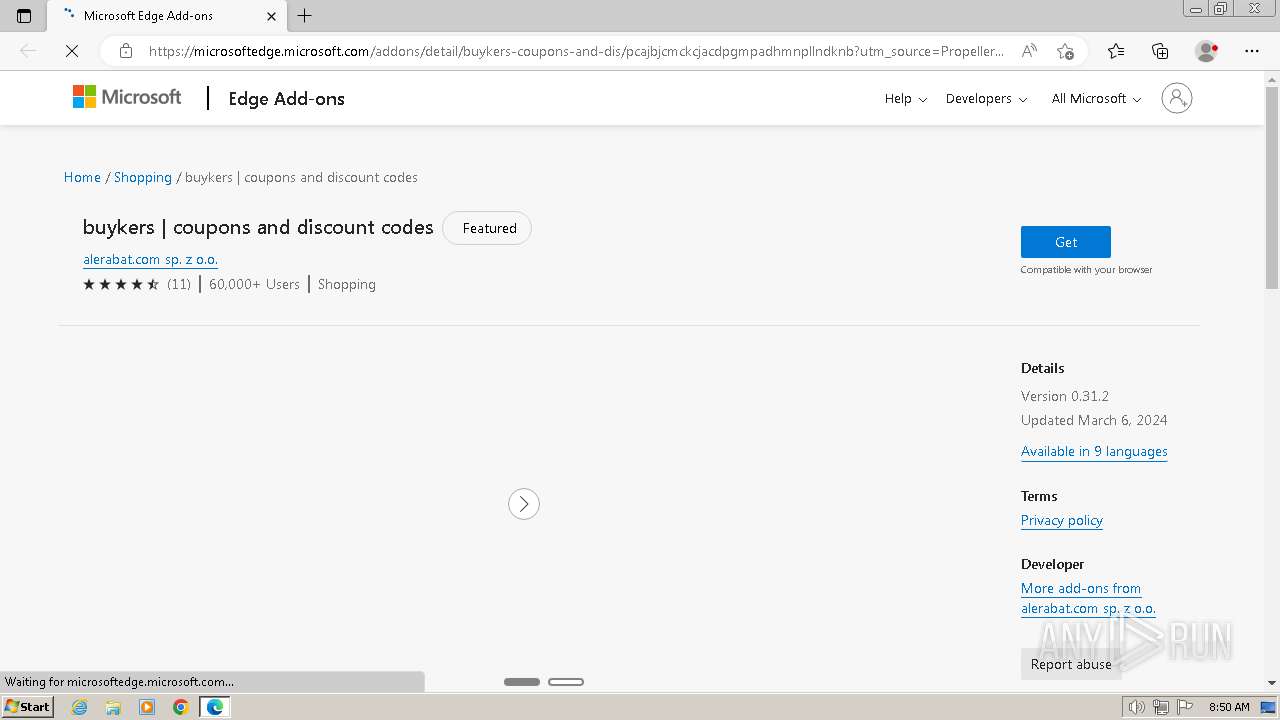
Task: Open the network tray icon
Action: click(x=1160, y=707)
